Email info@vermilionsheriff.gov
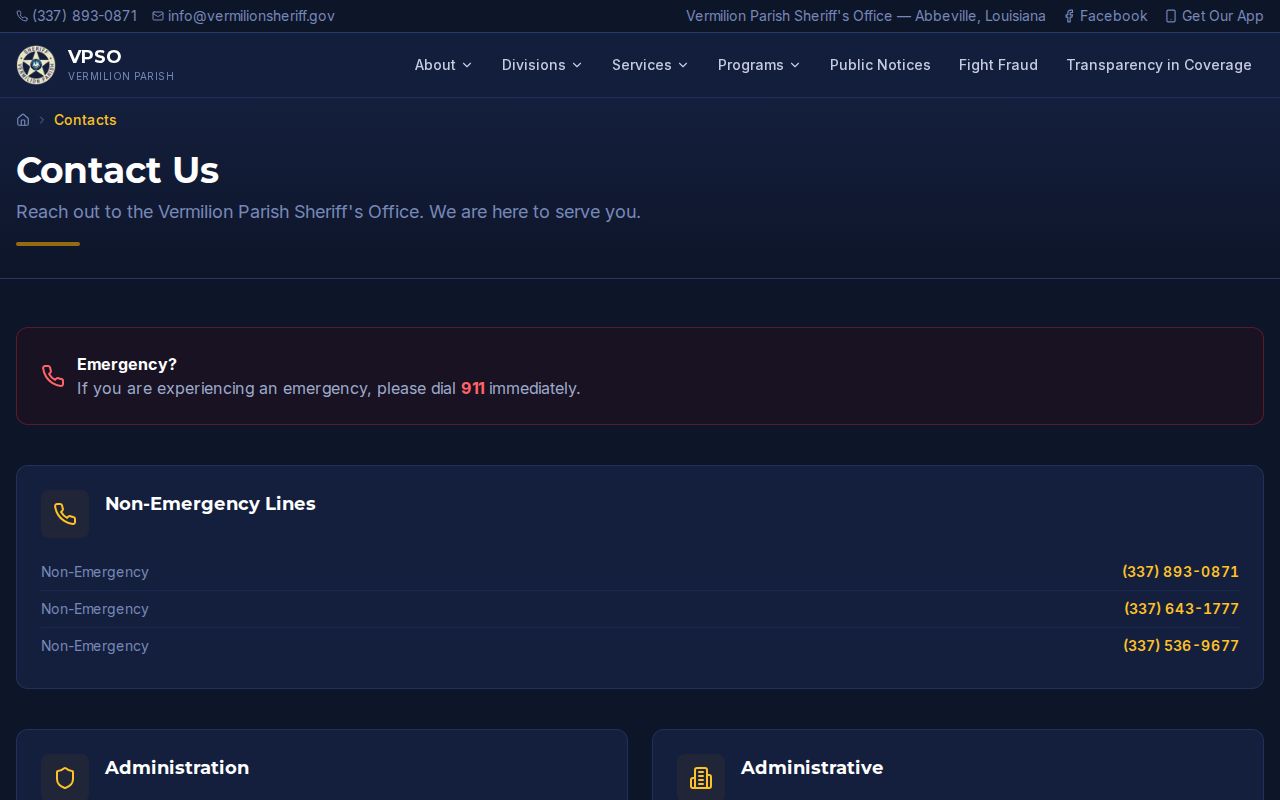Viewport: 1280px width, 800px height. coord(243,16)
